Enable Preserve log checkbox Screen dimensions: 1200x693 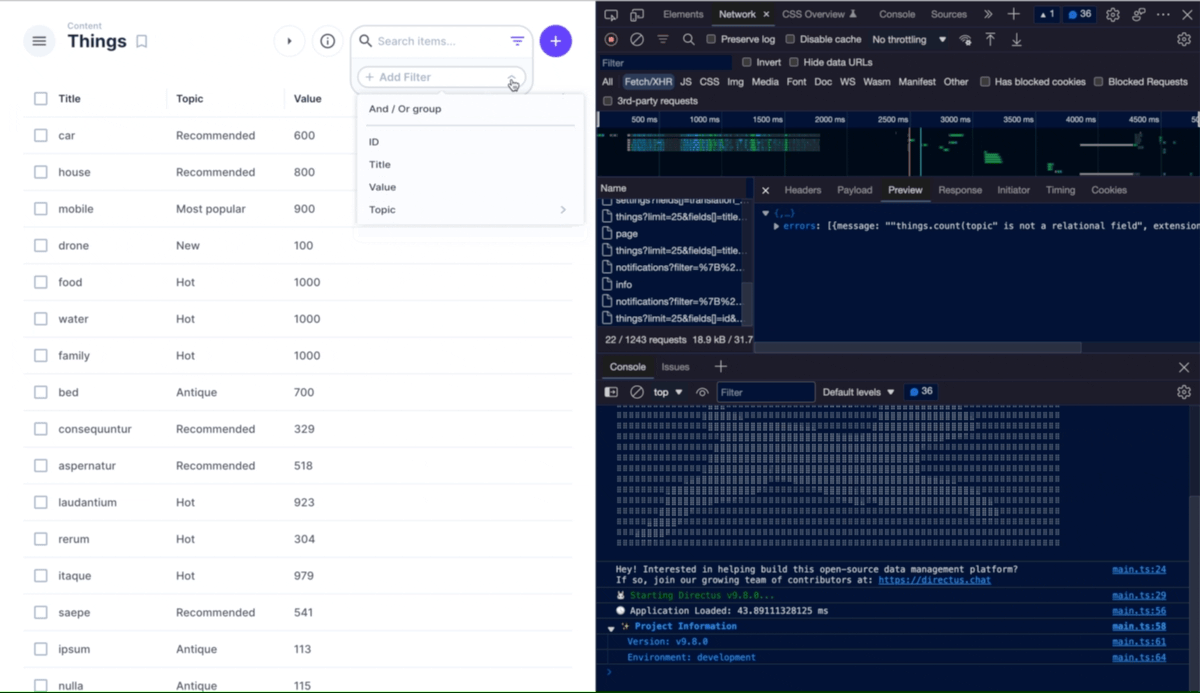pyautogui.click(x=711, y=39)
